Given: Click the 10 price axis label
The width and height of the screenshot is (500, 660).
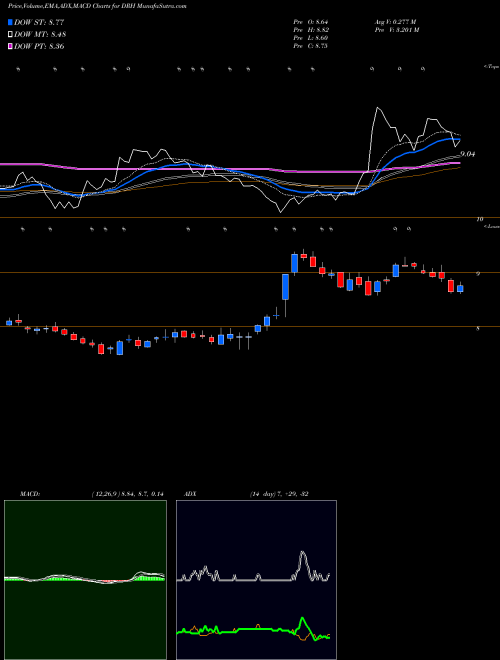Looking at the screenshot, I should click(479, 219).
